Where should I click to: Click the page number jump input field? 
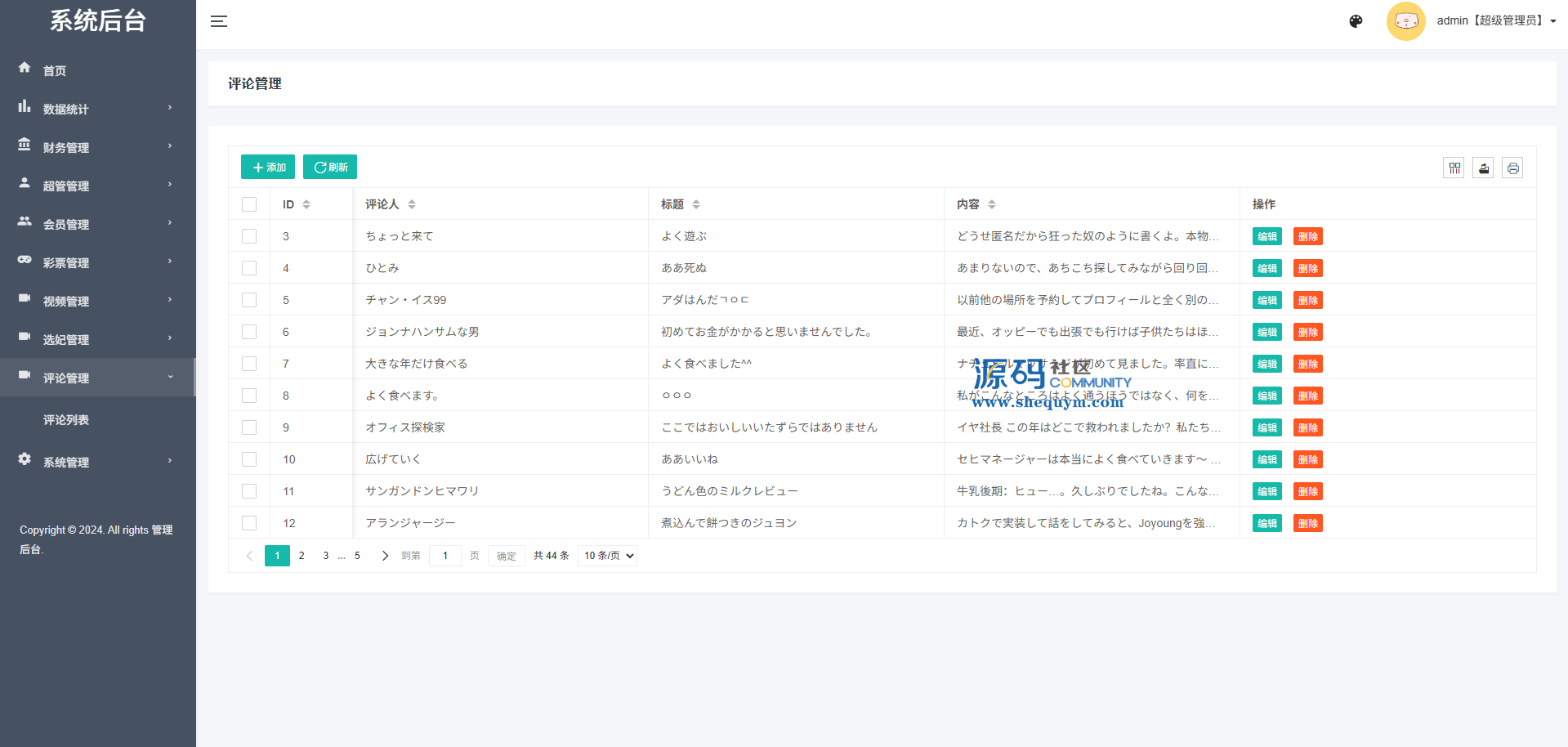pos(444,556)
